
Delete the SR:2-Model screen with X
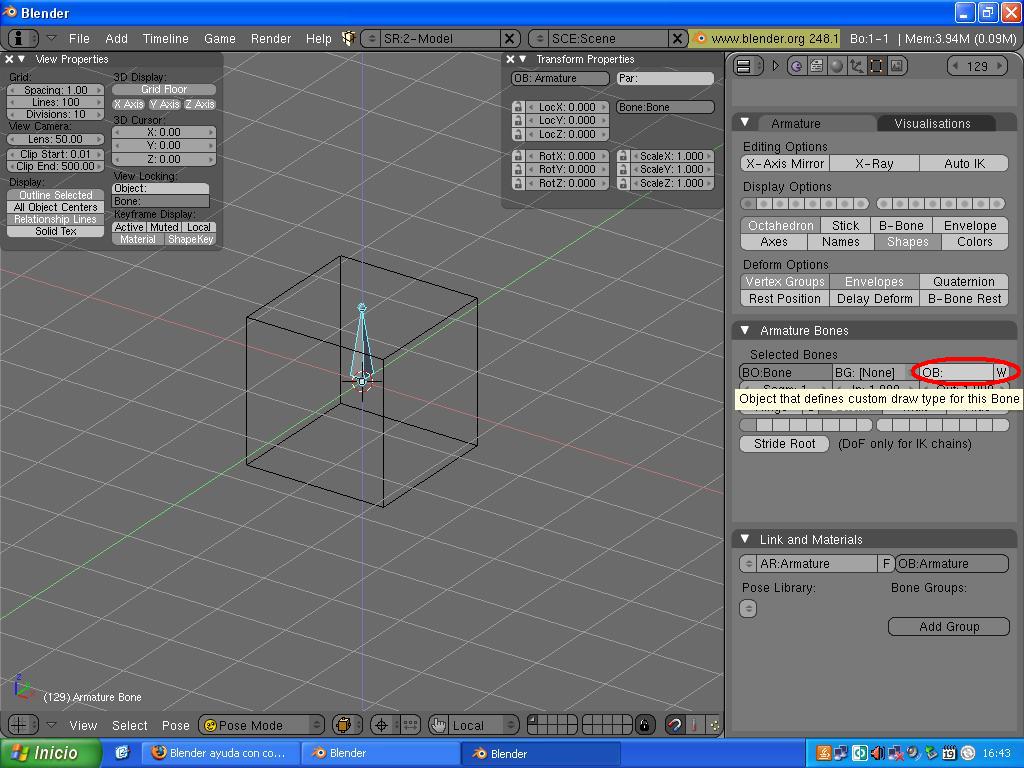[x=510, y=39]
